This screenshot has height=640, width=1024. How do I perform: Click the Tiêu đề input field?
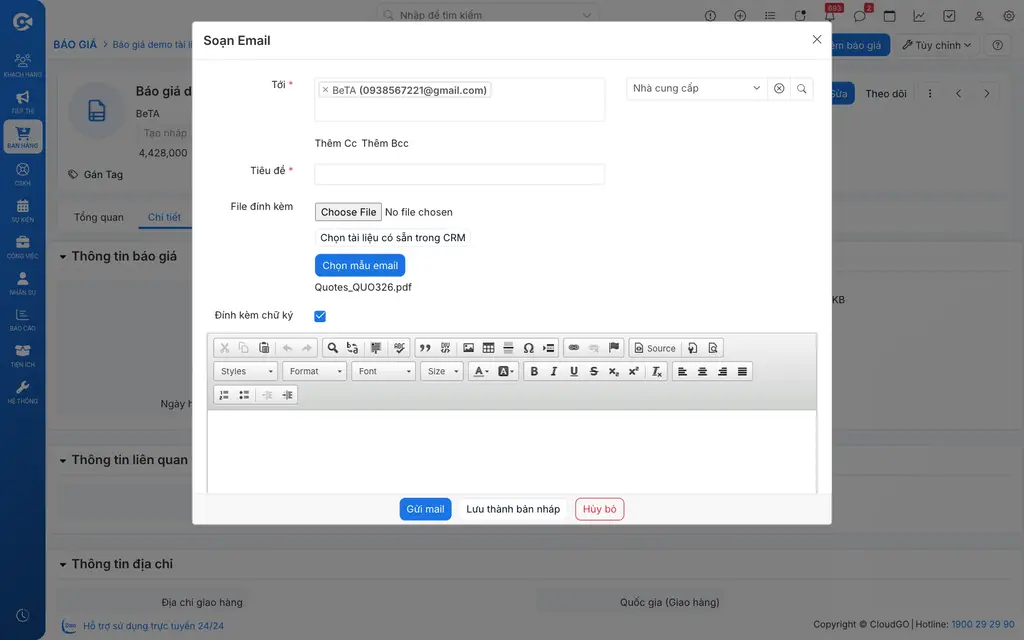(x=459, y=174)
